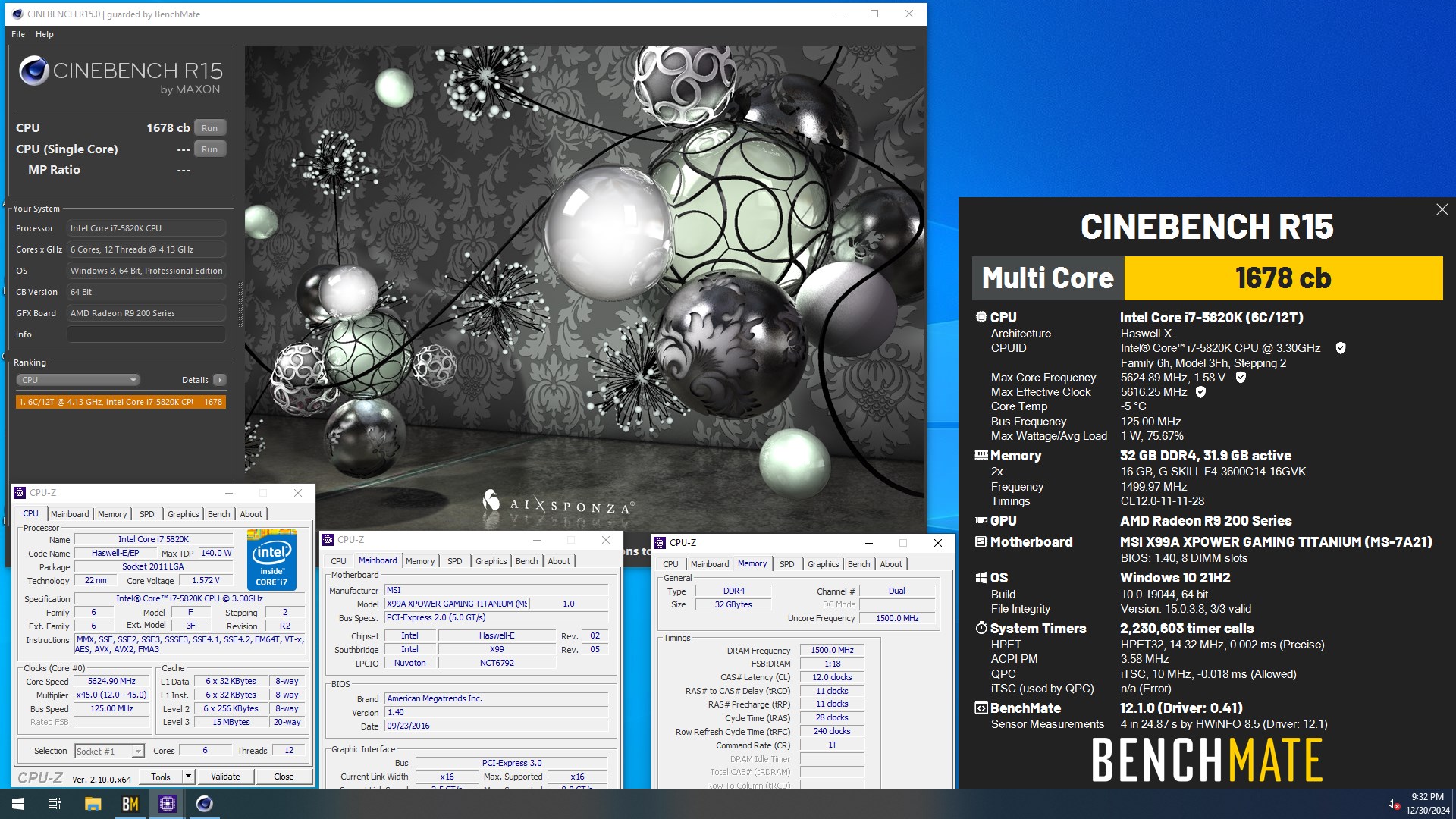Viewport: 1456px width, 819px height.
Task: Expand the CPU-Z Tools dropdown arrow
Action: point(188,777)
